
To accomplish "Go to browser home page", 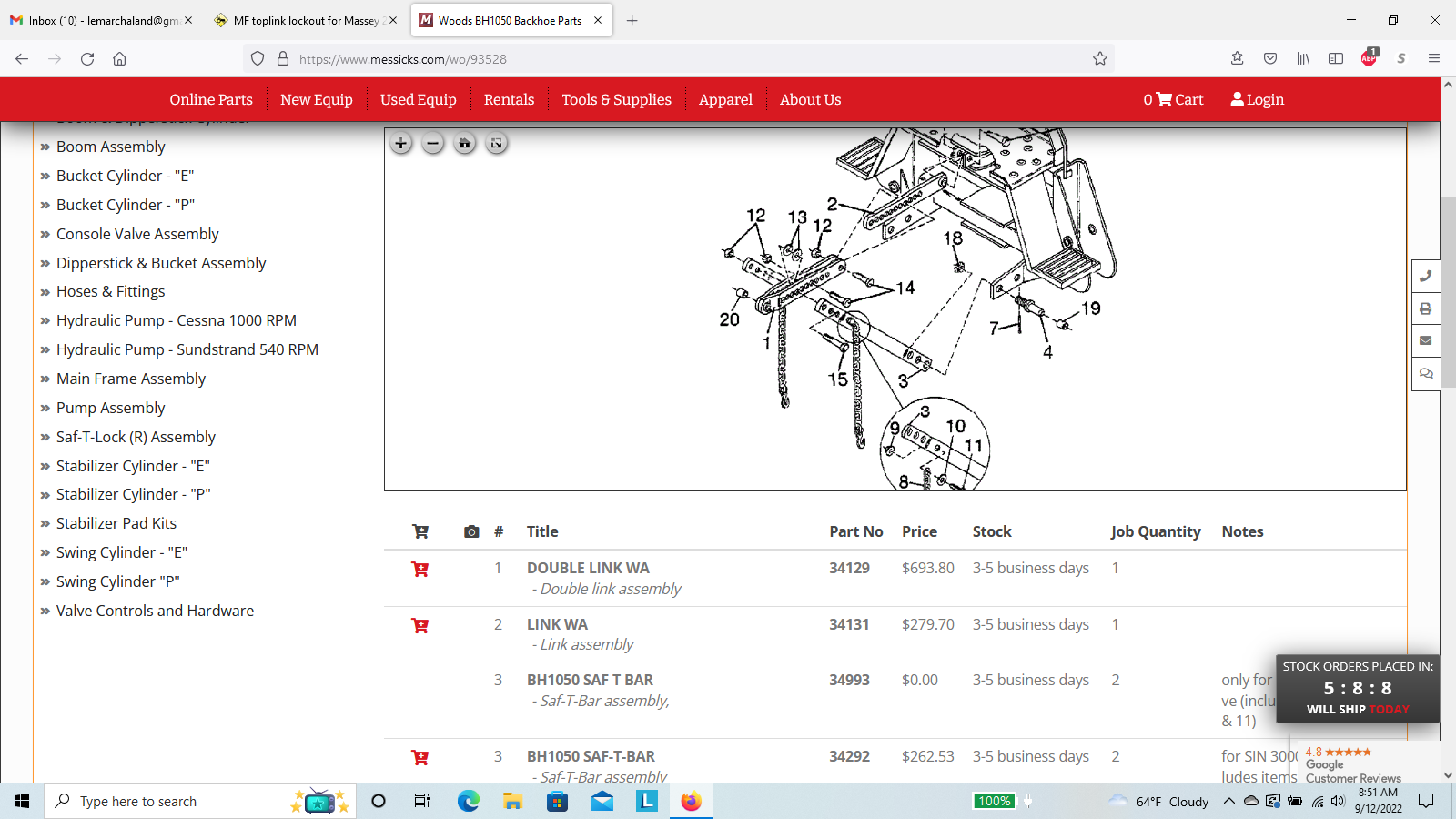I will click(119, 58).
